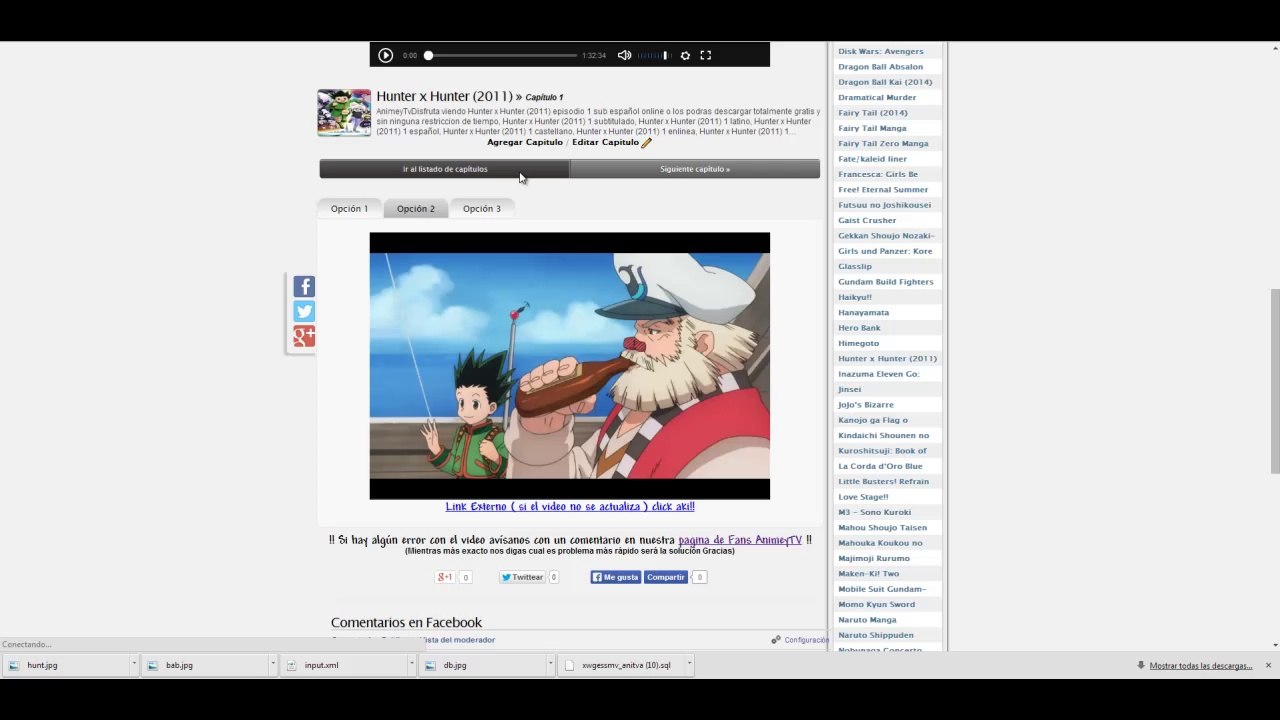
Task: Open Hero Bank entry
Action: tap(860, 328)
